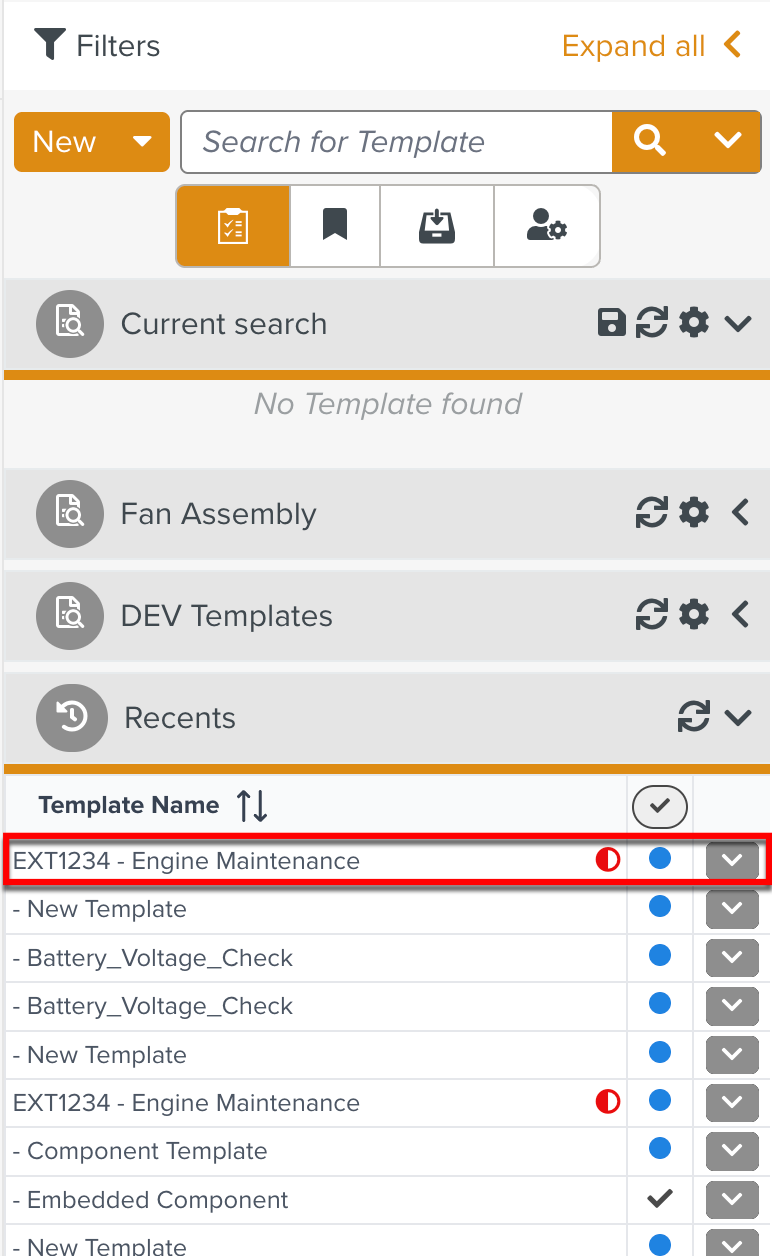
Task: Click the Expand all link
Action: [x=632, y=45]
